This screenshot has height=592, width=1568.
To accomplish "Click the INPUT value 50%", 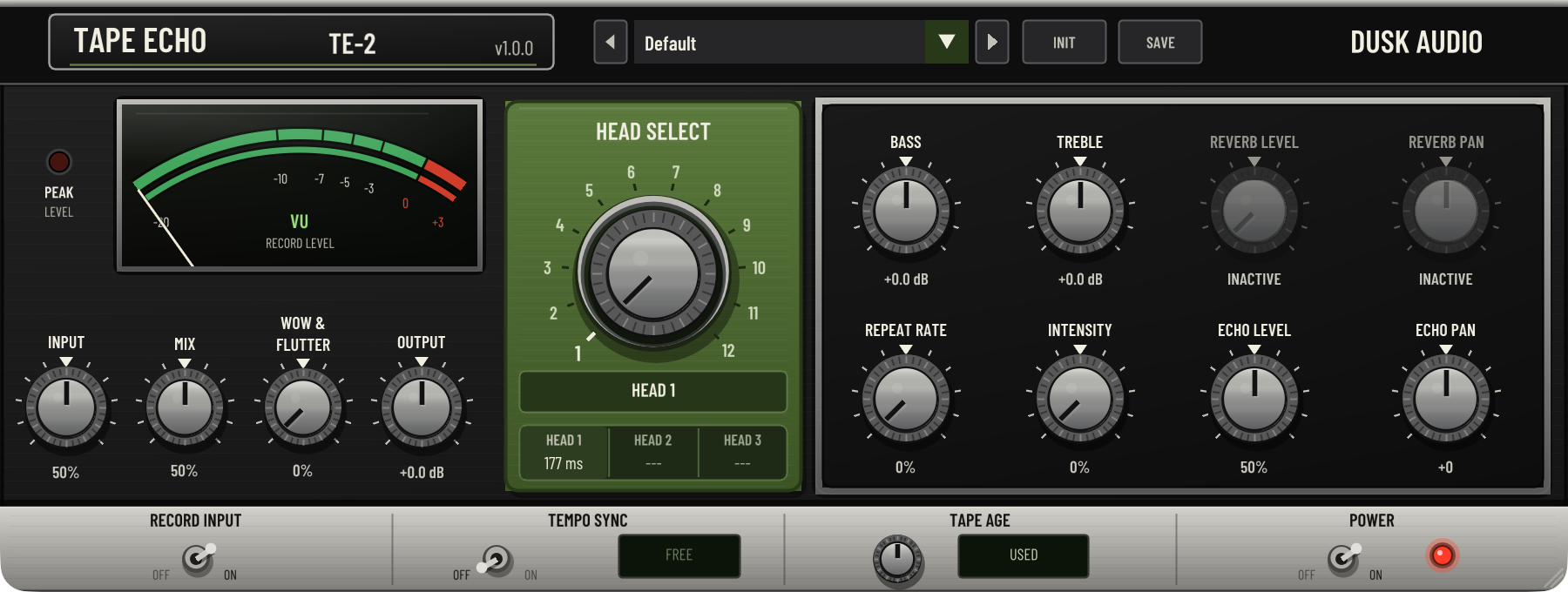I will pyautogui.click(x=65, y=473).
